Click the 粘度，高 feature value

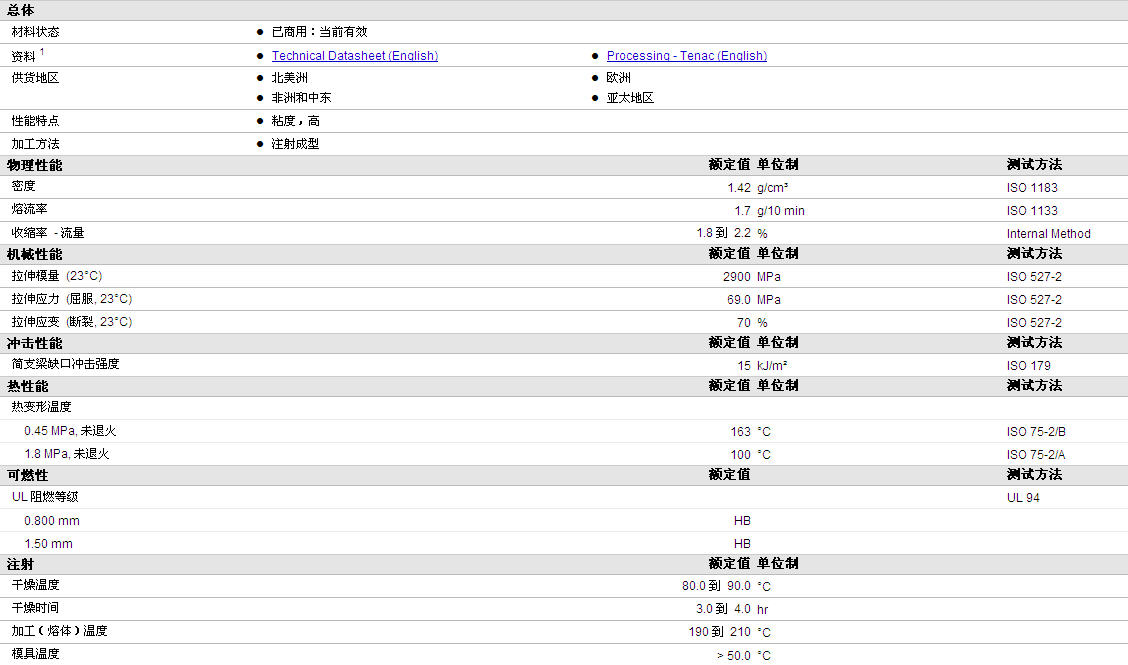(x=296, y=121)
